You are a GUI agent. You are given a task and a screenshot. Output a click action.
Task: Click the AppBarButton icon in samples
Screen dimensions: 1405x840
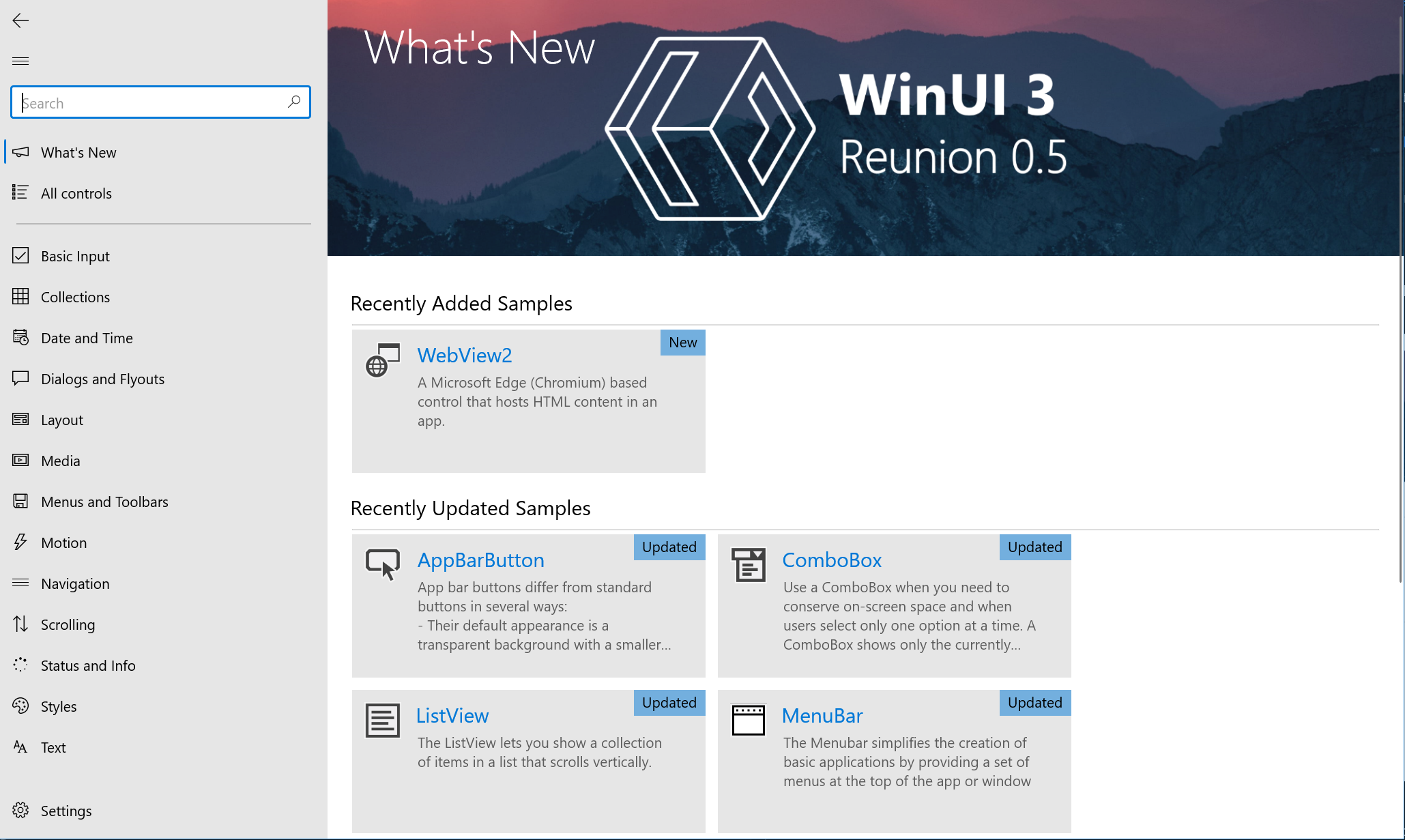382,563
